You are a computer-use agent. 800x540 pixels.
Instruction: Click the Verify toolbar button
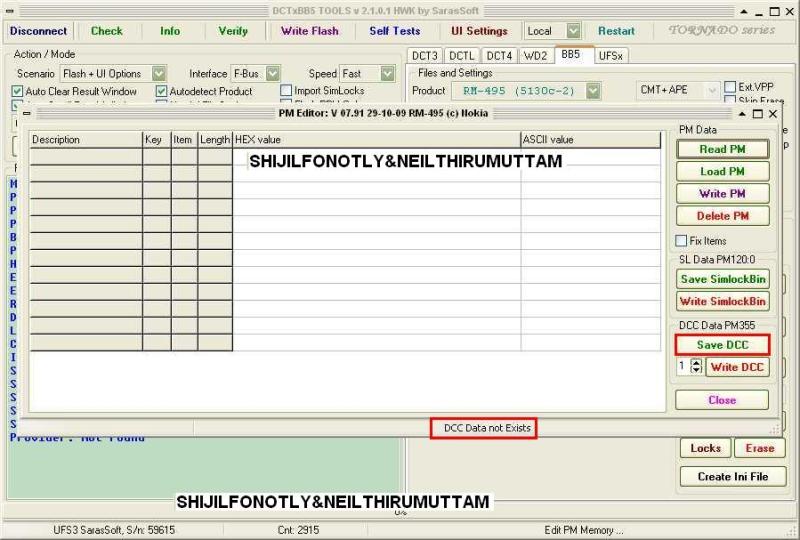coord(233,31)
